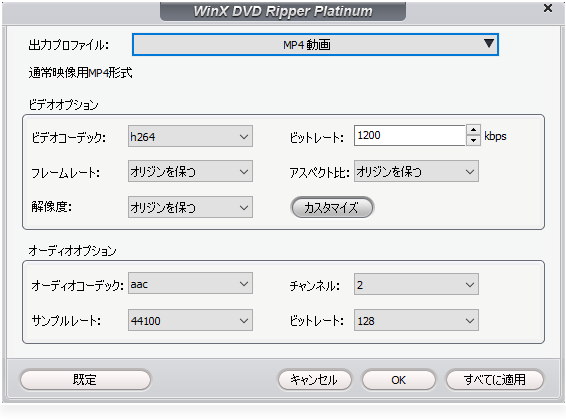566x420 pixels.
Task: Open the アスペクト比 dropdown
Action: (x=416, y=171)
